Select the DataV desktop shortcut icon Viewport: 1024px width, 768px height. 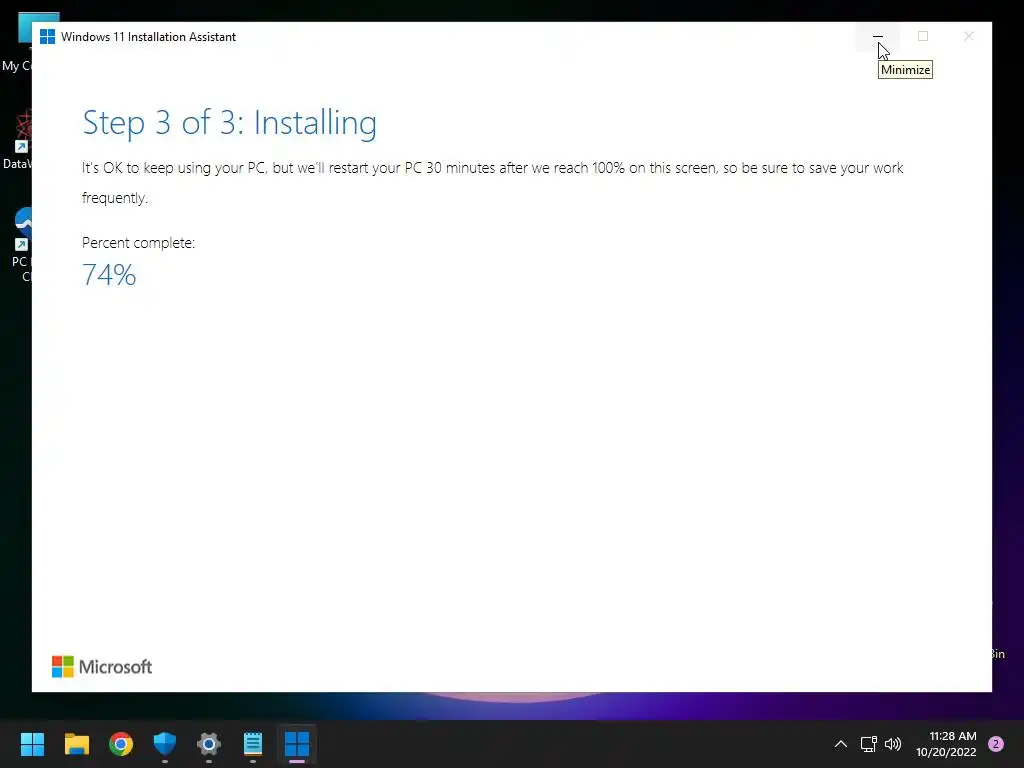point(18,139)
